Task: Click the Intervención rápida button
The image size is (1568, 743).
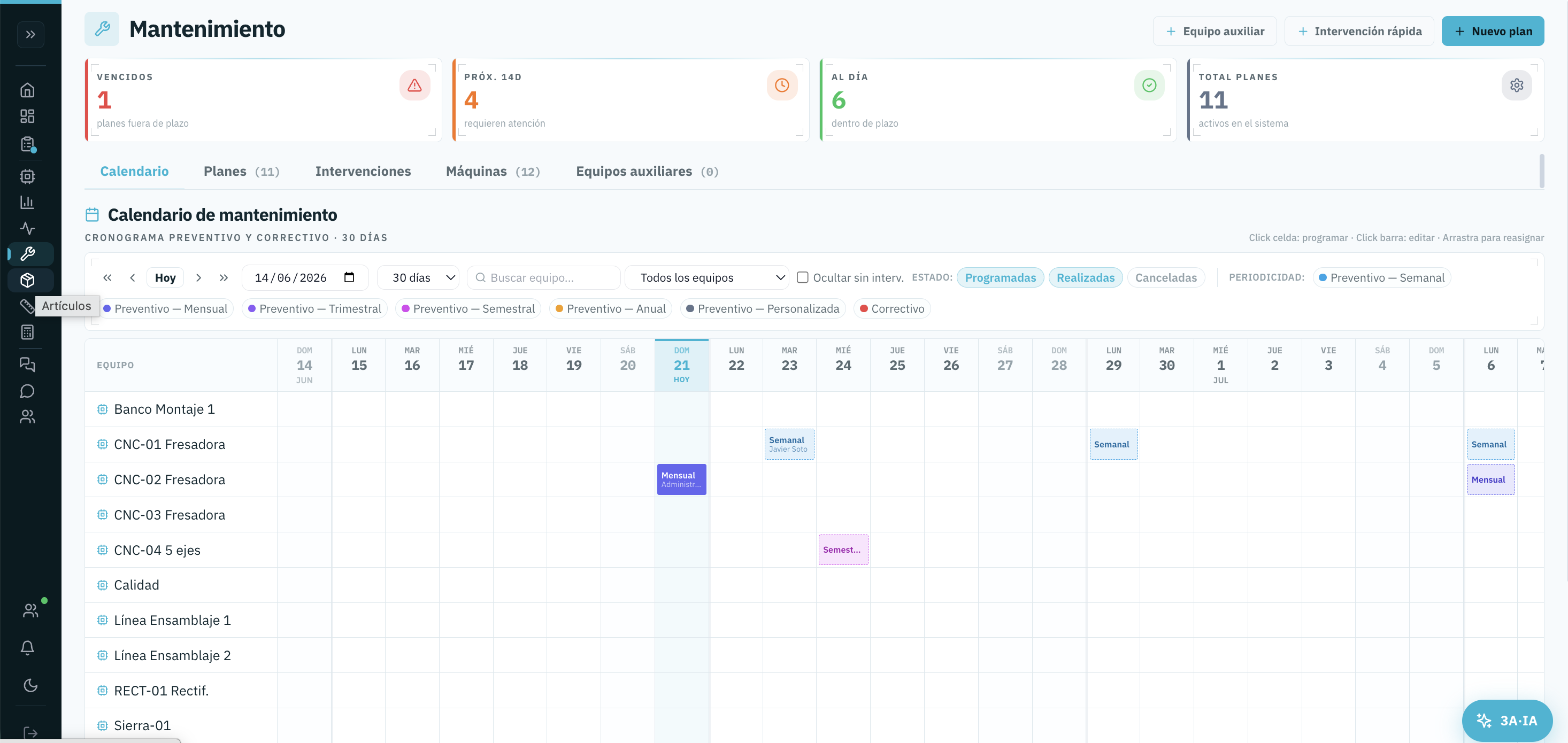Action: pyautogui.click(x=1359, y=31)
